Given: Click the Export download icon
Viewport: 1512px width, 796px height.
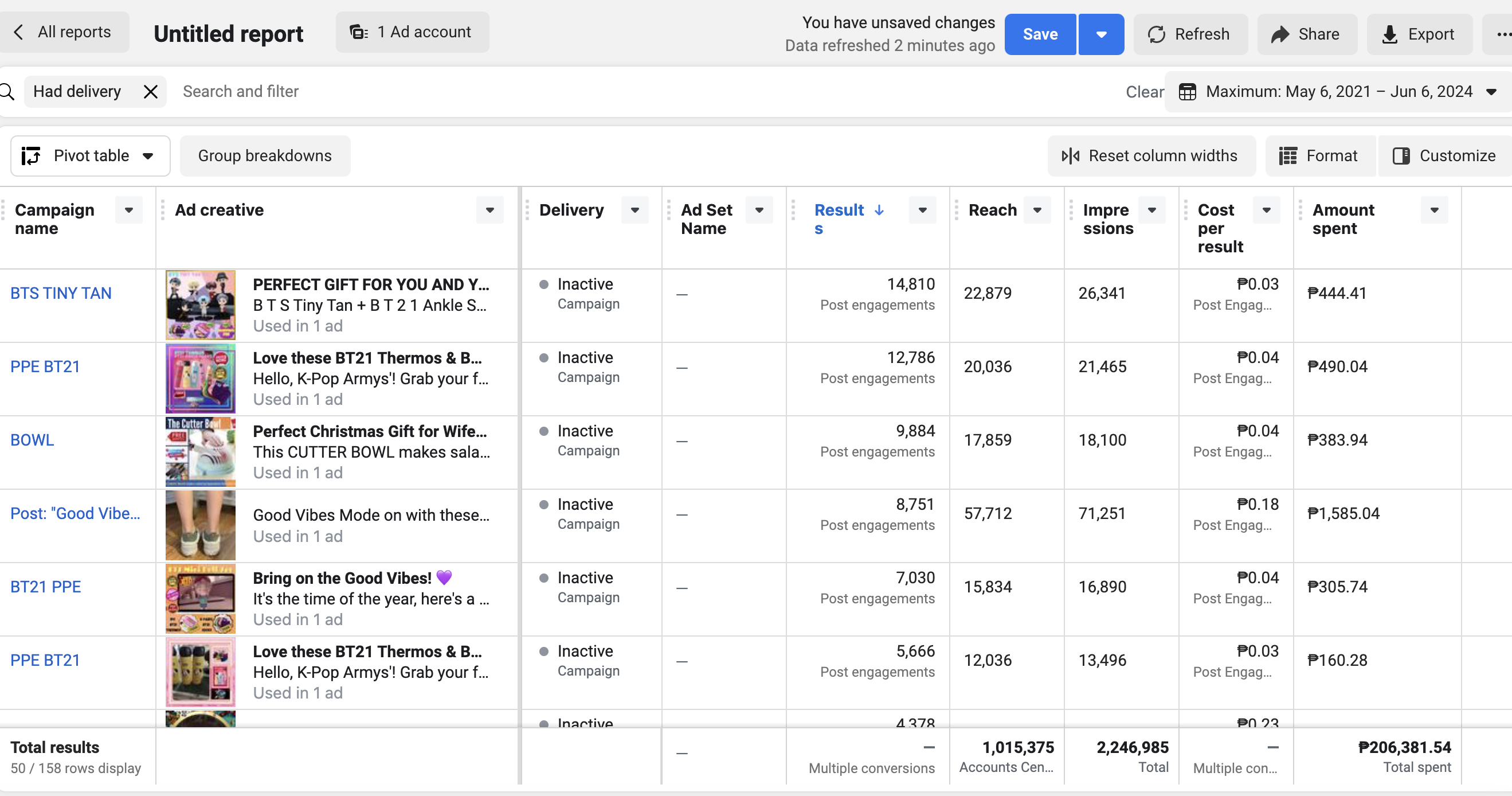Looking at the screenshot, I should click(x=1389, y=34).
